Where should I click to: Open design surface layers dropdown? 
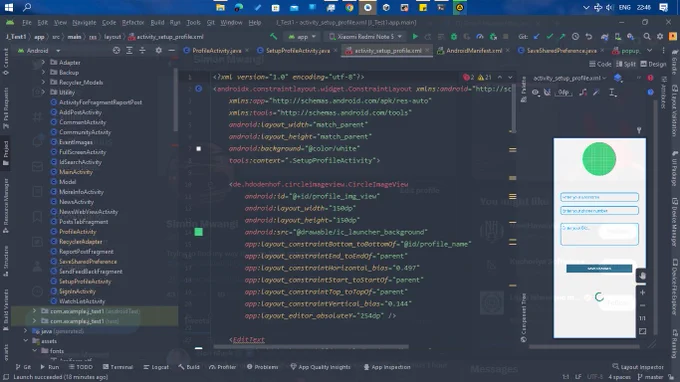618,78
